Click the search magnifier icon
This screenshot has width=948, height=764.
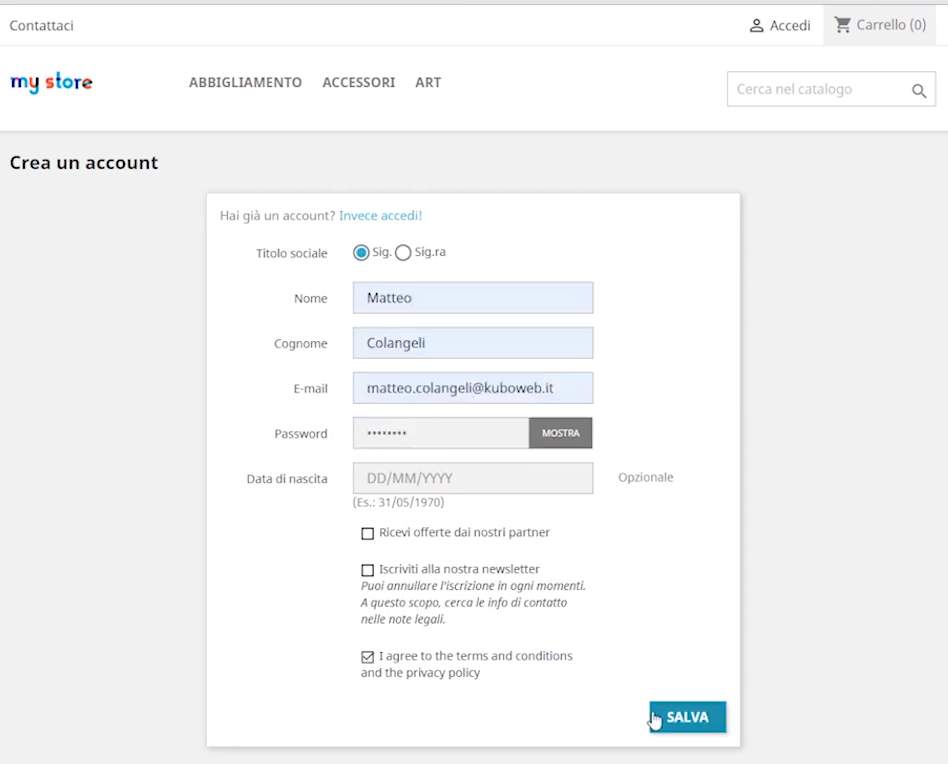click(x=918, y=91)
